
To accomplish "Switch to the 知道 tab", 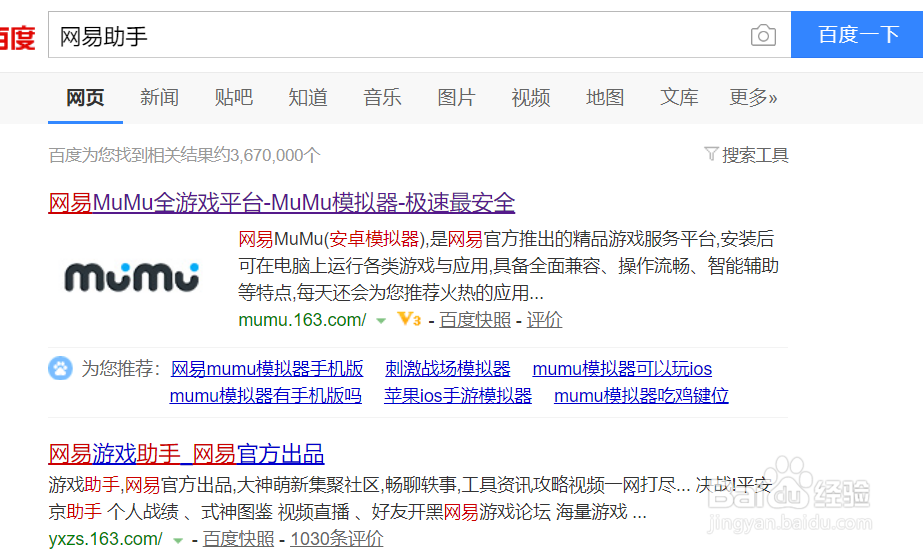I will 308,98.
